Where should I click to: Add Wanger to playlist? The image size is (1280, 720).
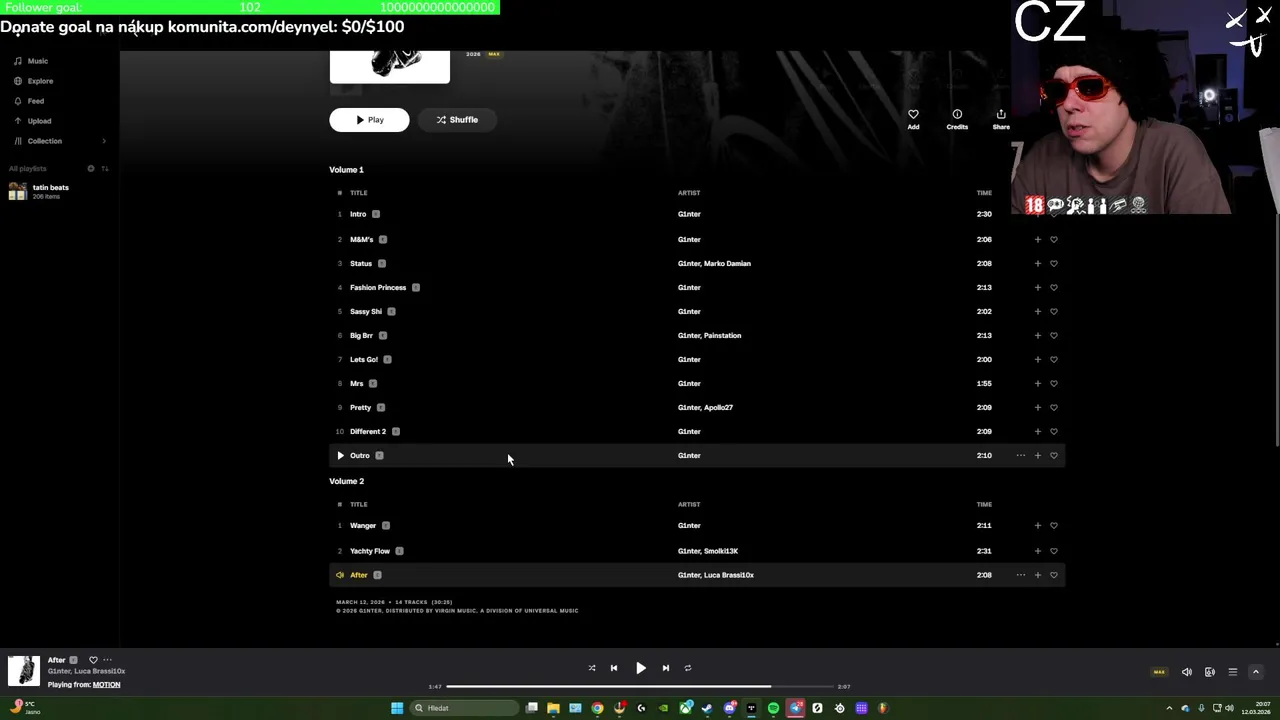(1038, 526)
